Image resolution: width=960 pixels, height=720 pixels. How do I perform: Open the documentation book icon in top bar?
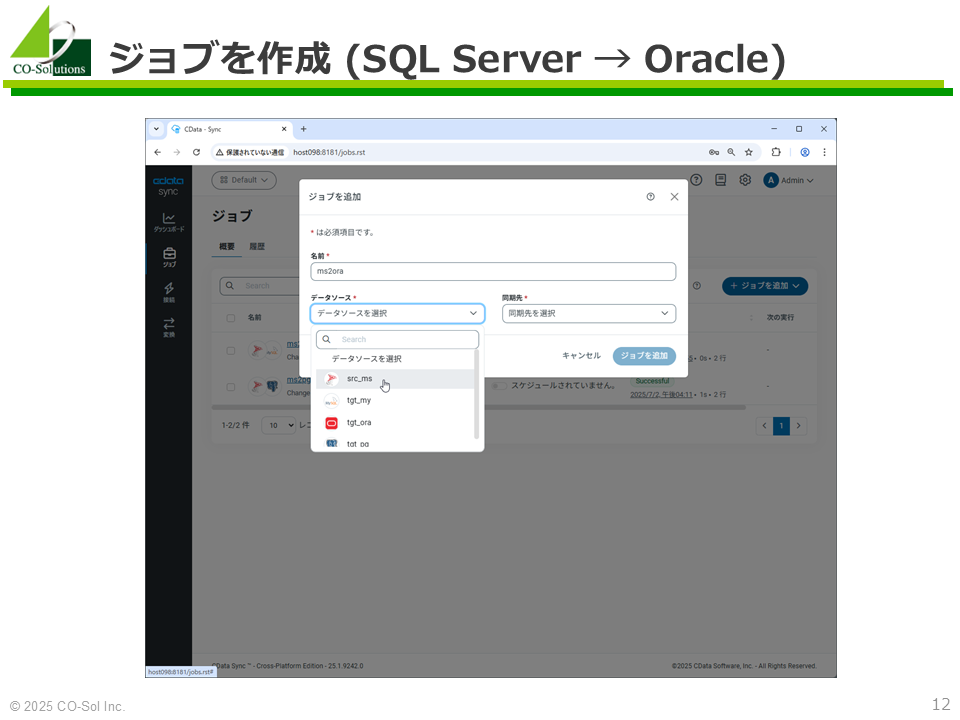pyautogui.click(x=721, y=180)
